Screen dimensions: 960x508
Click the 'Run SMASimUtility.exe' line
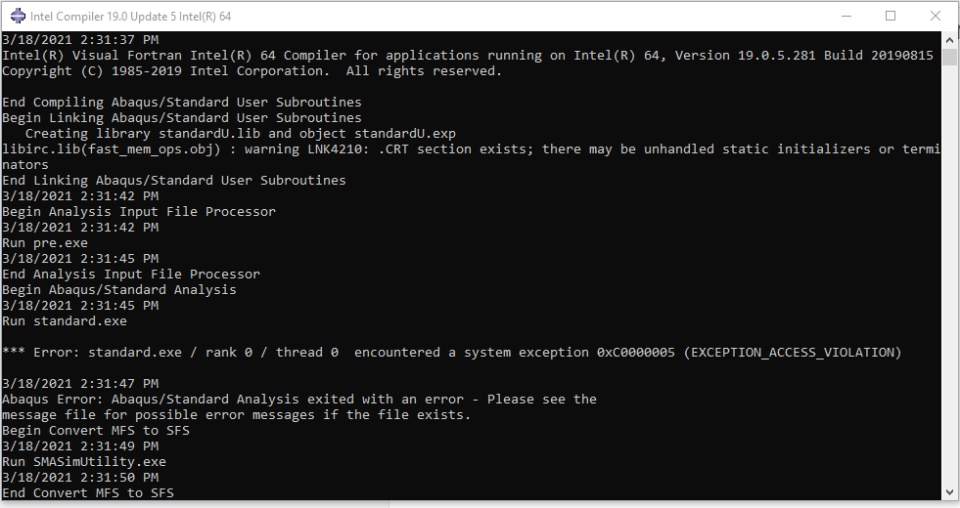point(84,462)
